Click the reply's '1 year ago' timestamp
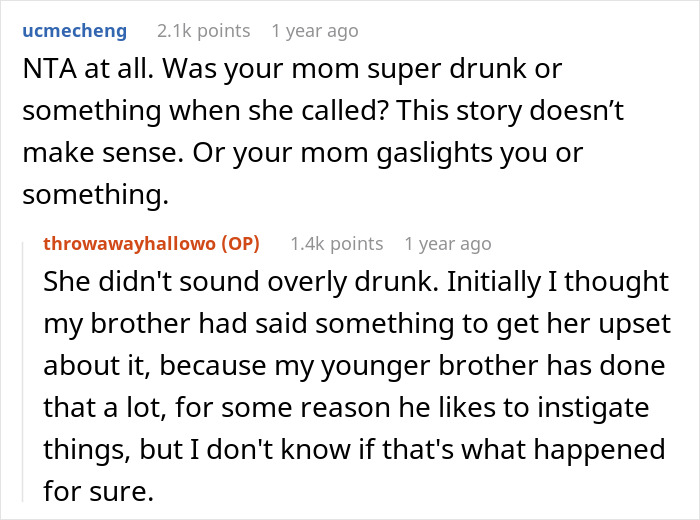 [447, 243]
